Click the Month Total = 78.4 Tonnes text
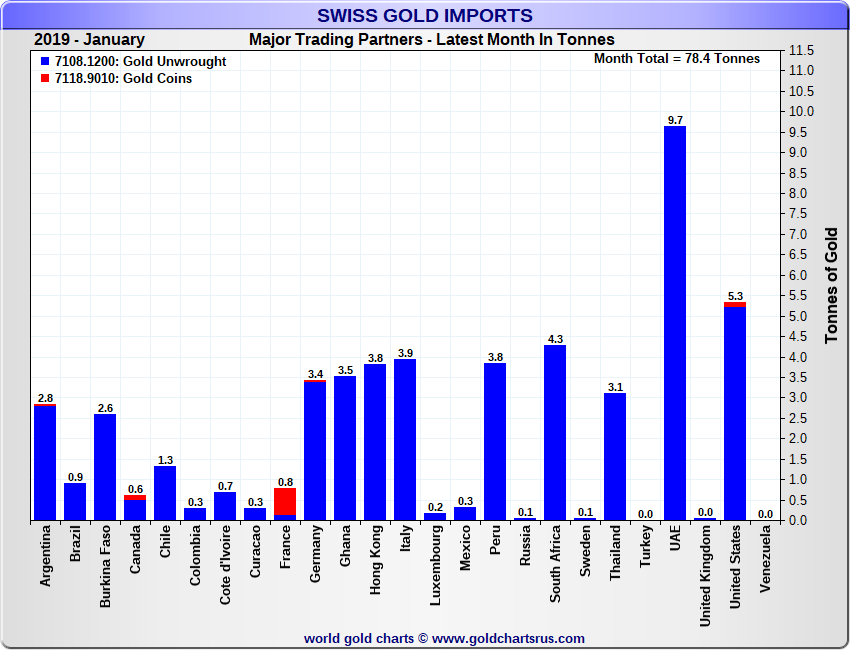Screen dimensions: 850x650 676,59
